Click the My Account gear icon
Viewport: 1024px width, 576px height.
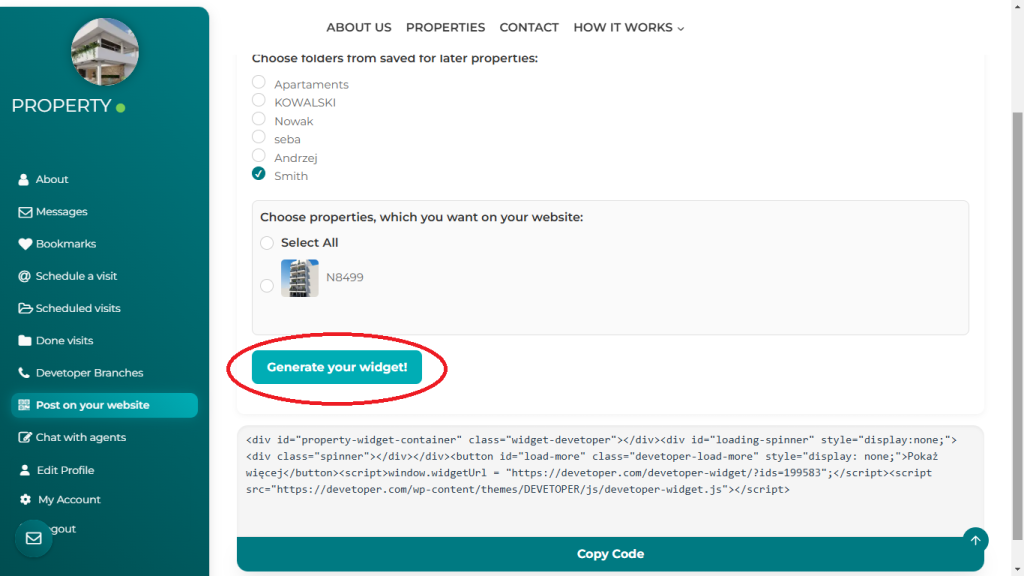point(25,500)
